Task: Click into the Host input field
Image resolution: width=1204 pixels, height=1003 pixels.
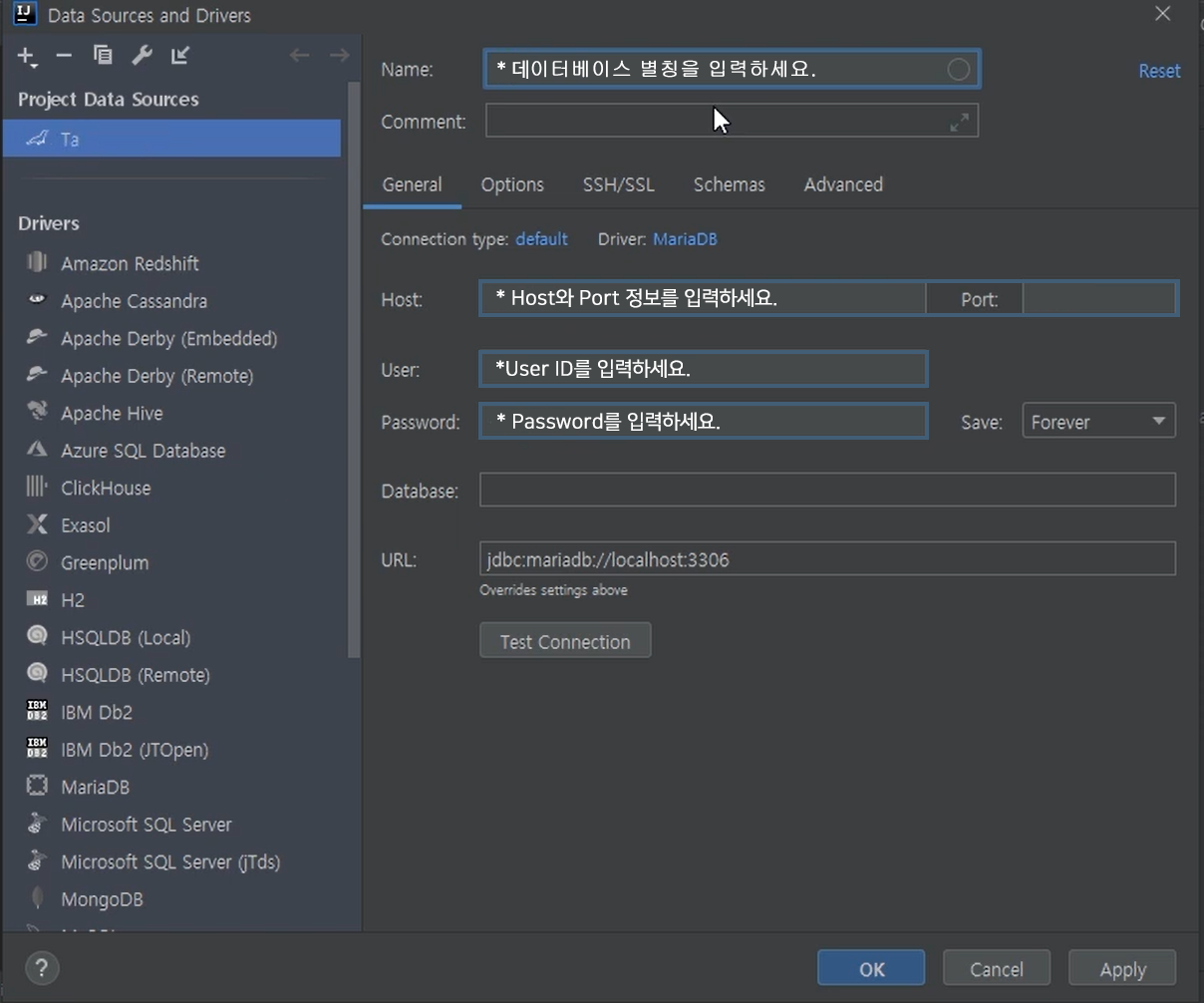Action: [703, 298]
